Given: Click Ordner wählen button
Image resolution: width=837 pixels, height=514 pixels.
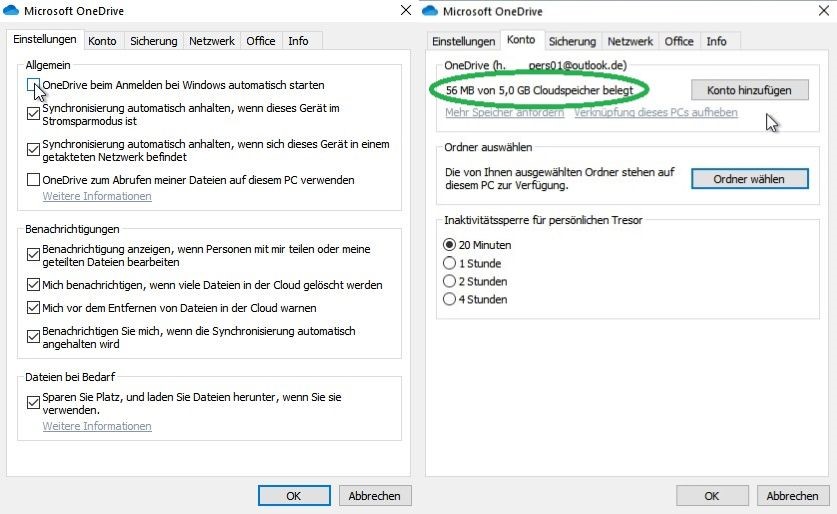Looking at the screenshot, I should pos(749,179).
